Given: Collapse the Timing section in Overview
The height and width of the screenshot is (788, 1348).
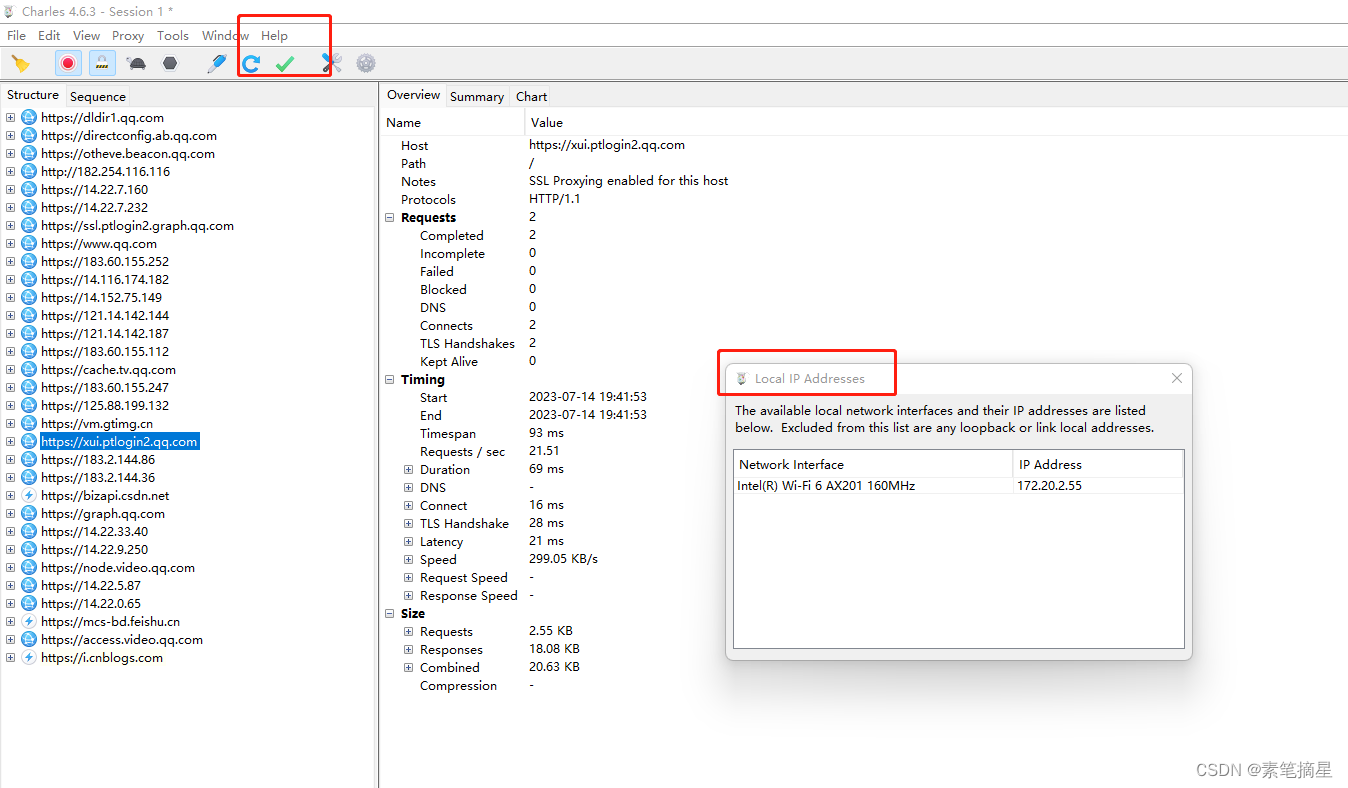Looking at the screenshot, I should [x=390, y=379].
